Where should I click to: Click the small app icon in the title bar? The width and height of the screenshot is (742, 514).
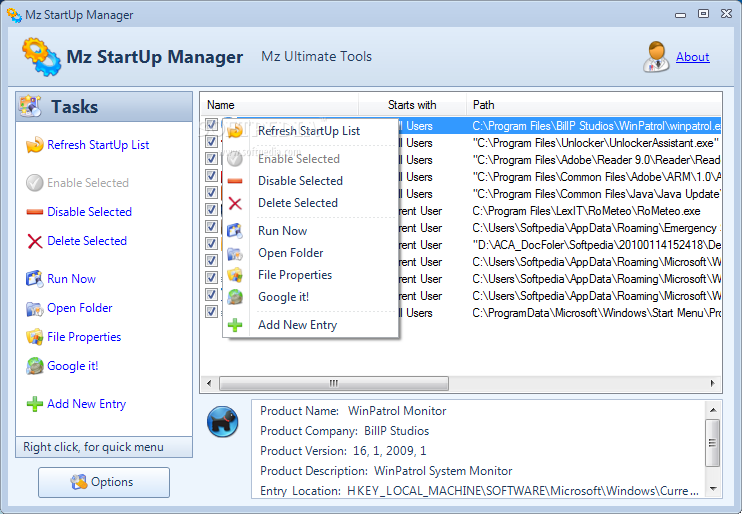click(x=14, y=15)
